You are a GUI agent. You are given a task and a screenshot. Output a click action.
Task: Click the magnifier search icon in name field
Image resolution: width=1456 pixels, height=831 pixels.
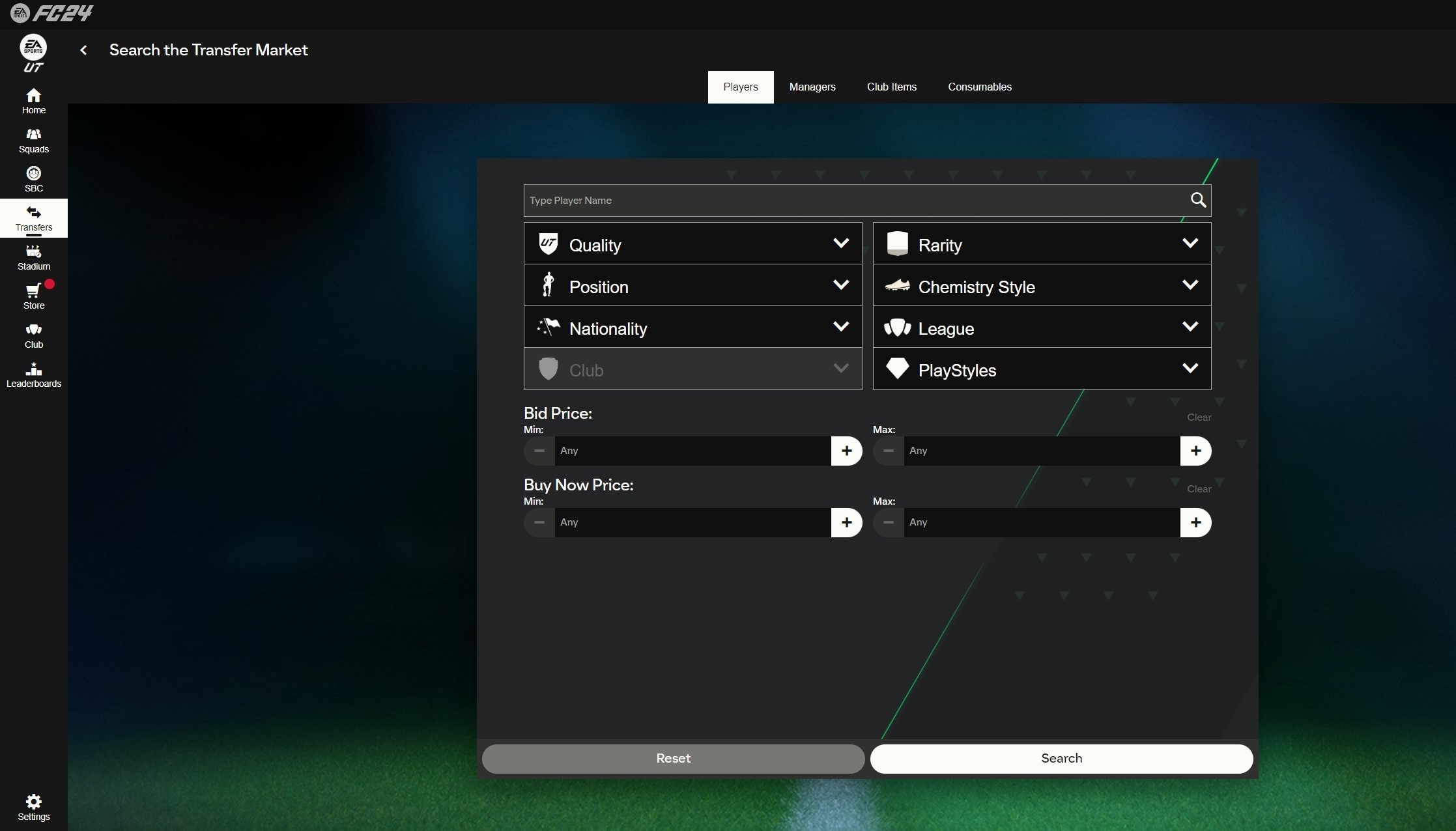click(x=1198, y=200)
